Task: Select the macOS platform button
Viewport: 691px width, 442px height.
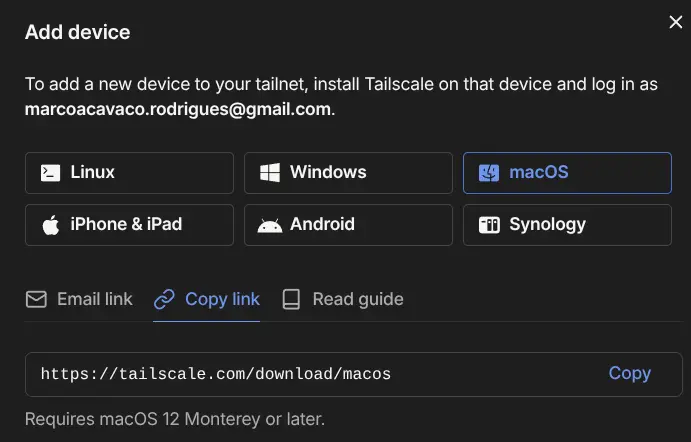Action: [x=567, y=173]
